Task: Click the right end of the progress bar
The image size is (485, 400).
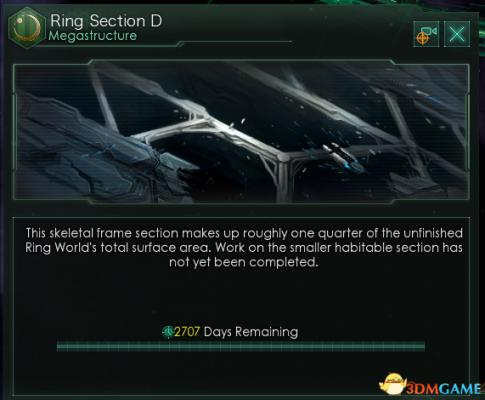Action: pos(423,346)
